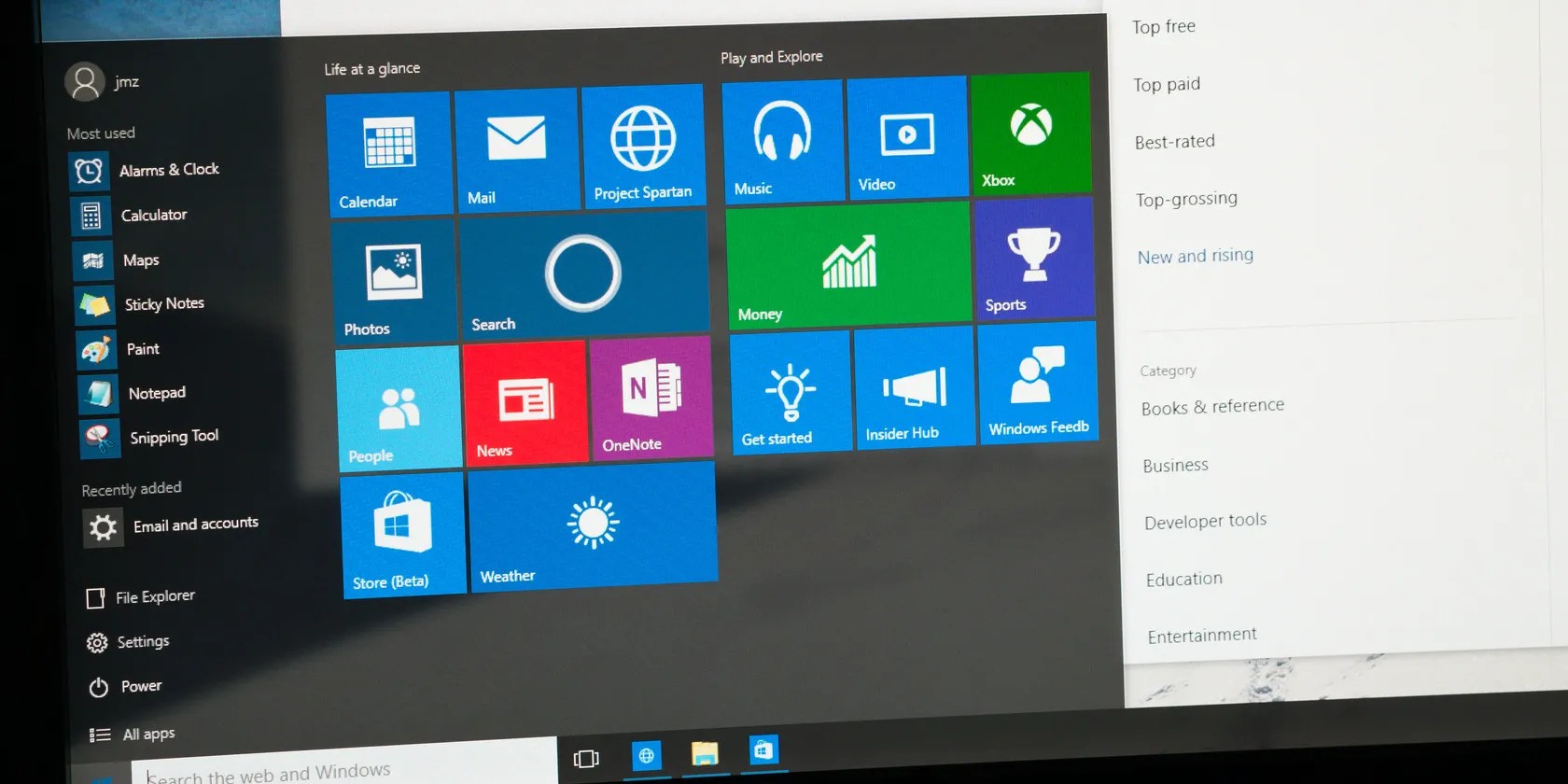Open the Video tile
The height and width of the screenshot is (784, 1568).
point(907,137)
